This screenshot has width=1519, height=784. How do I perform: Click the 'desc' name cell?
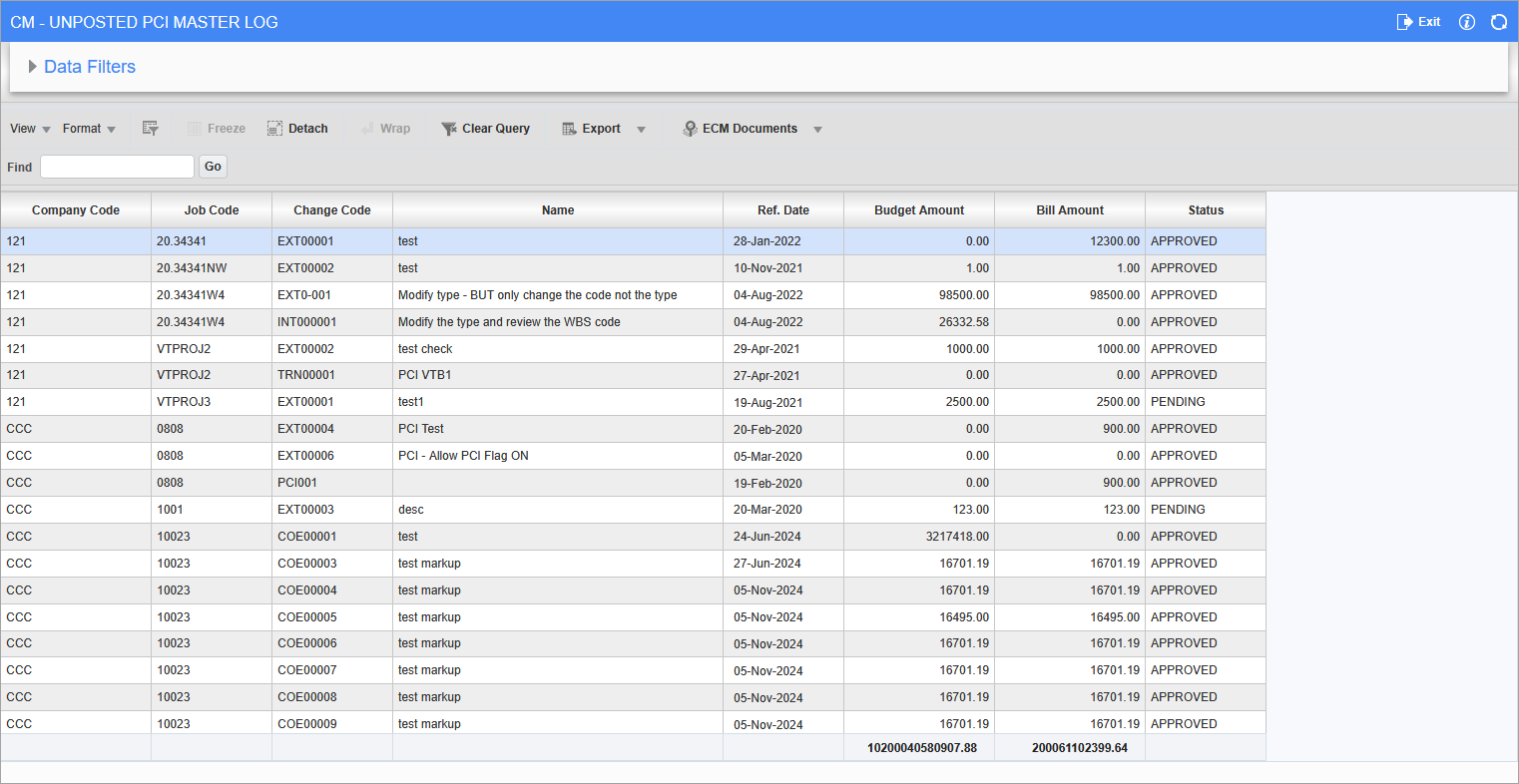pyautogui.click(x=558, y=510)
